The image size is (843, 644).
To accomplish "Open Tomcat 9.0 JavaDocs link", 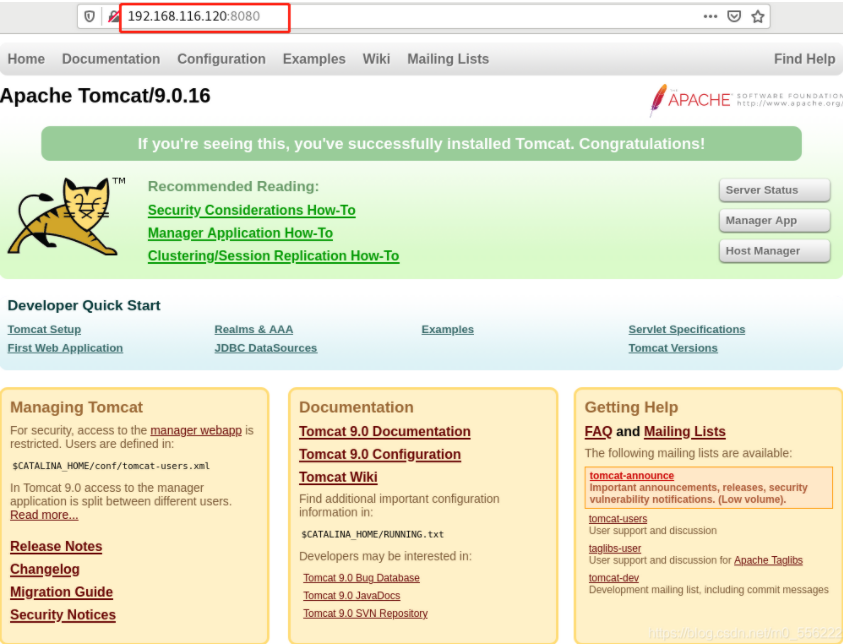I will pos(352,596).
